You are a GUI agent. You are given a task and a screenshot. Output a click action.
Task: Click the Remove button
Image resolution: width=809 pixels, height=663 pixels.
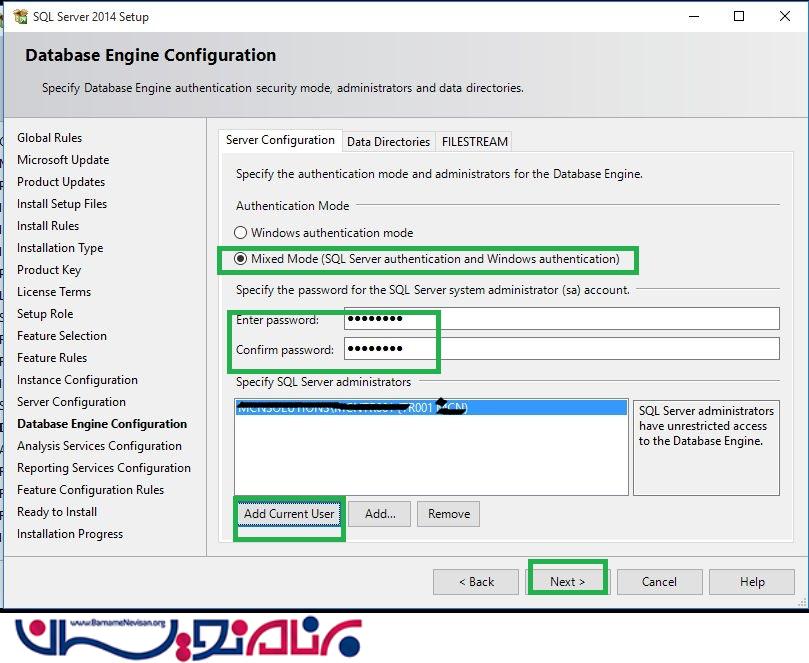click(x=448, y=514)
